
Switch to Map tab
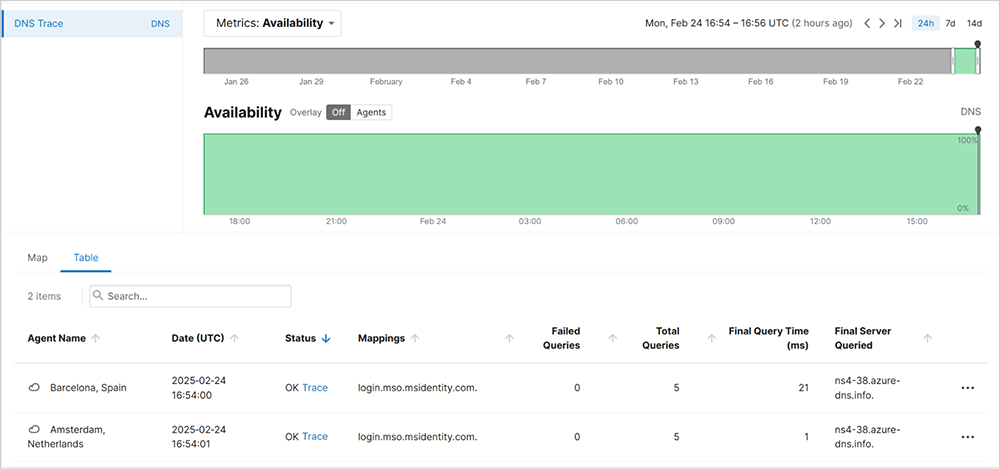[37, 258]
